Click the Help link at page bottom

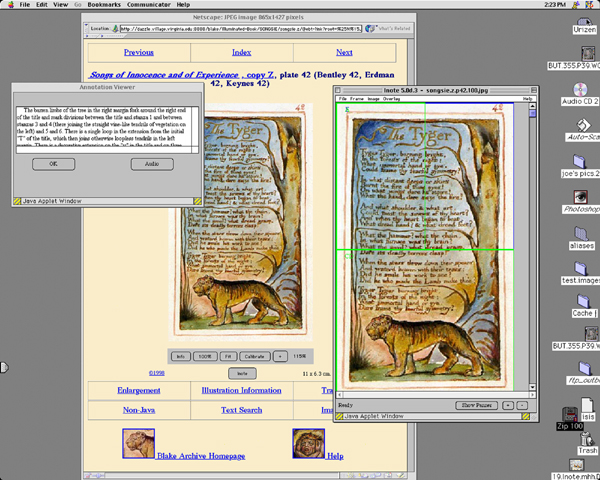[x=335, y=456]
